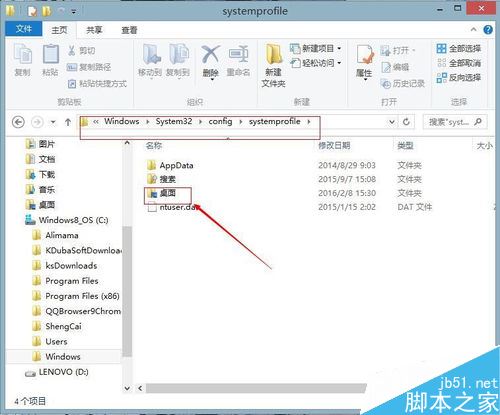Click Copy path in clipboard group
This screenshot has width=500, height=415.
point(89,67)
